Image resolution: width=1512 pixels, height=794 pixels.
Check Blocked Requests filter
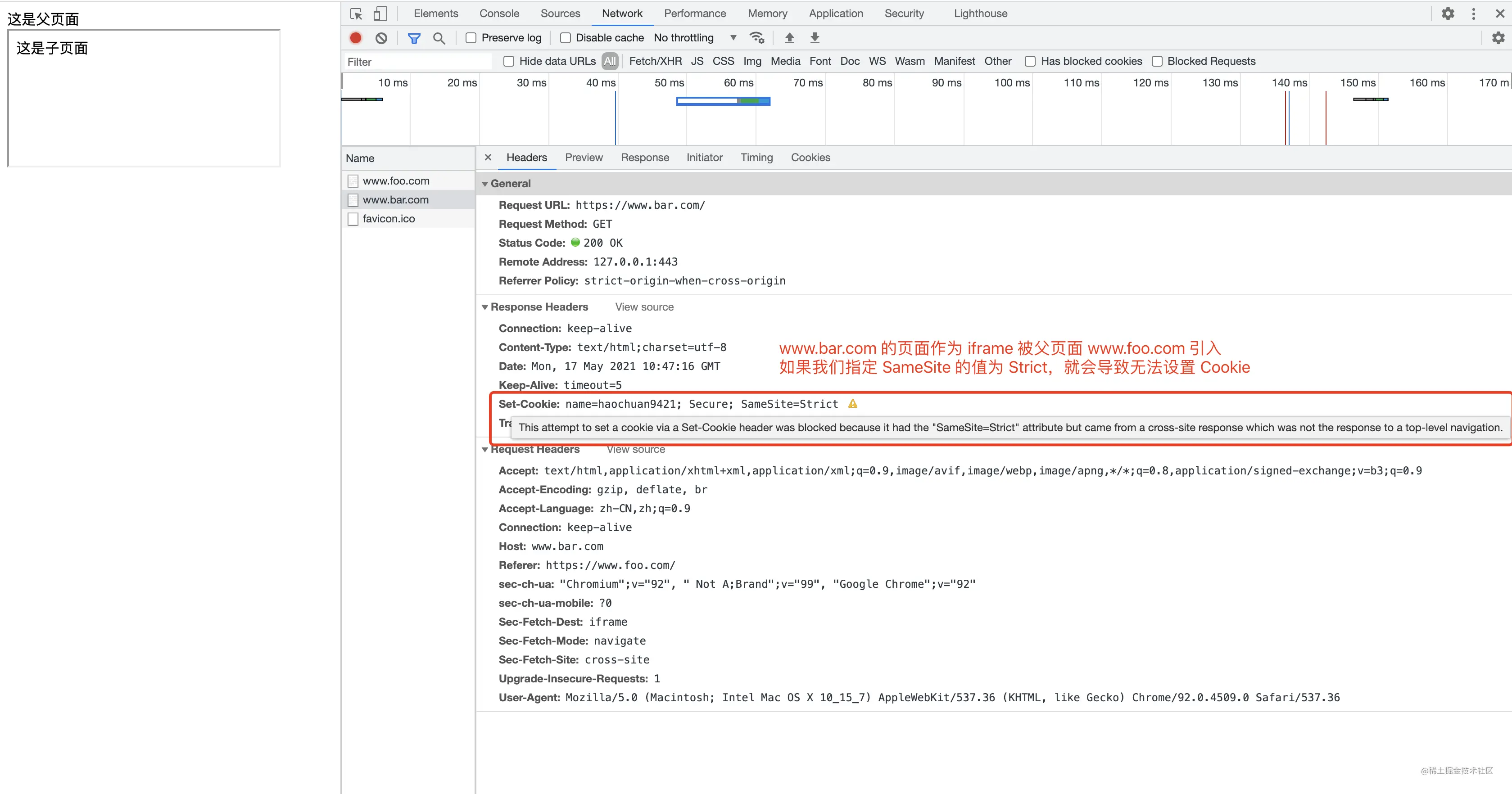click(1157, 61)
